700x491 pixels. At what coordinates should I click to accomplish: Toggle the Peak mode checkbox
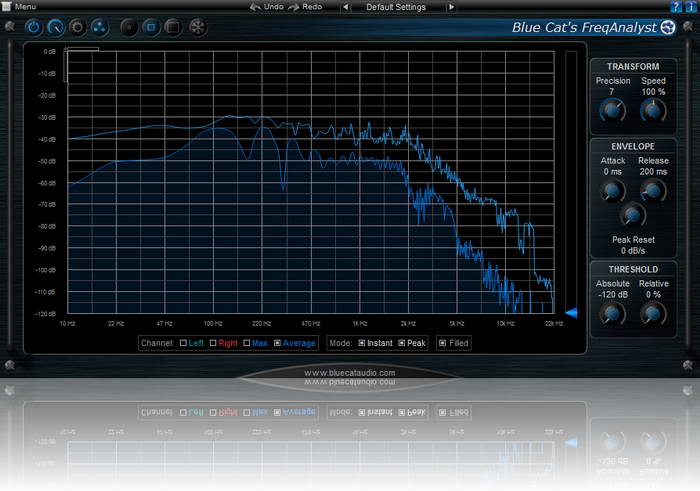401,343
